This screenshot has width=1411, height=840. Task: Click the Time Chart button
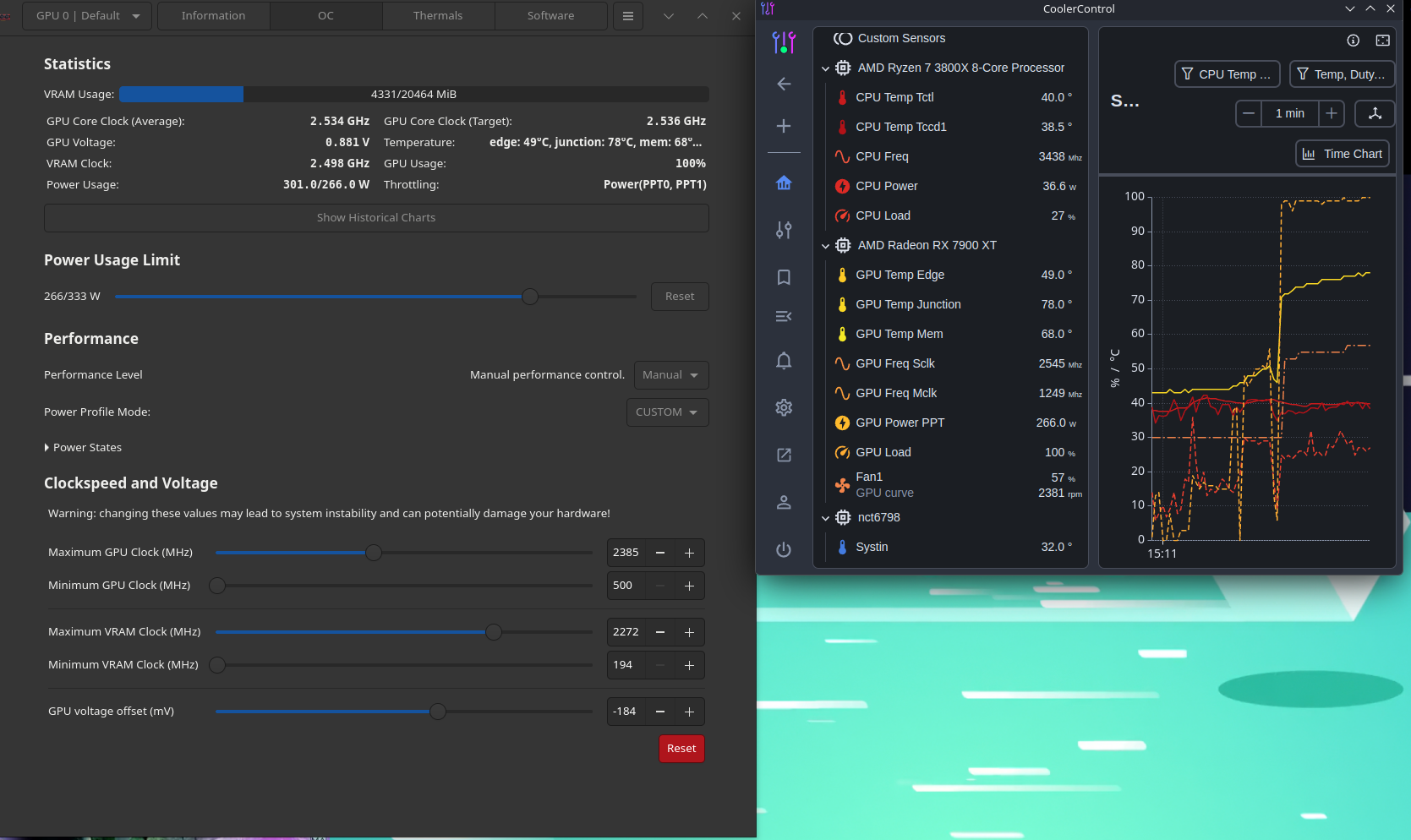coord(1342,153)
